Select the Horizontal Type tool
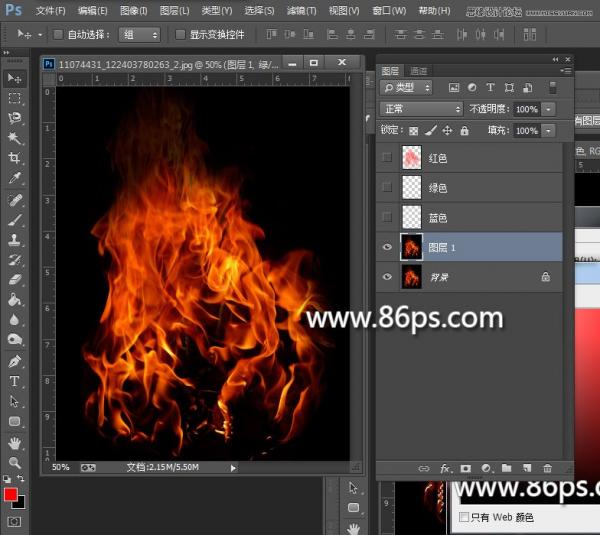 click(15, 381)
